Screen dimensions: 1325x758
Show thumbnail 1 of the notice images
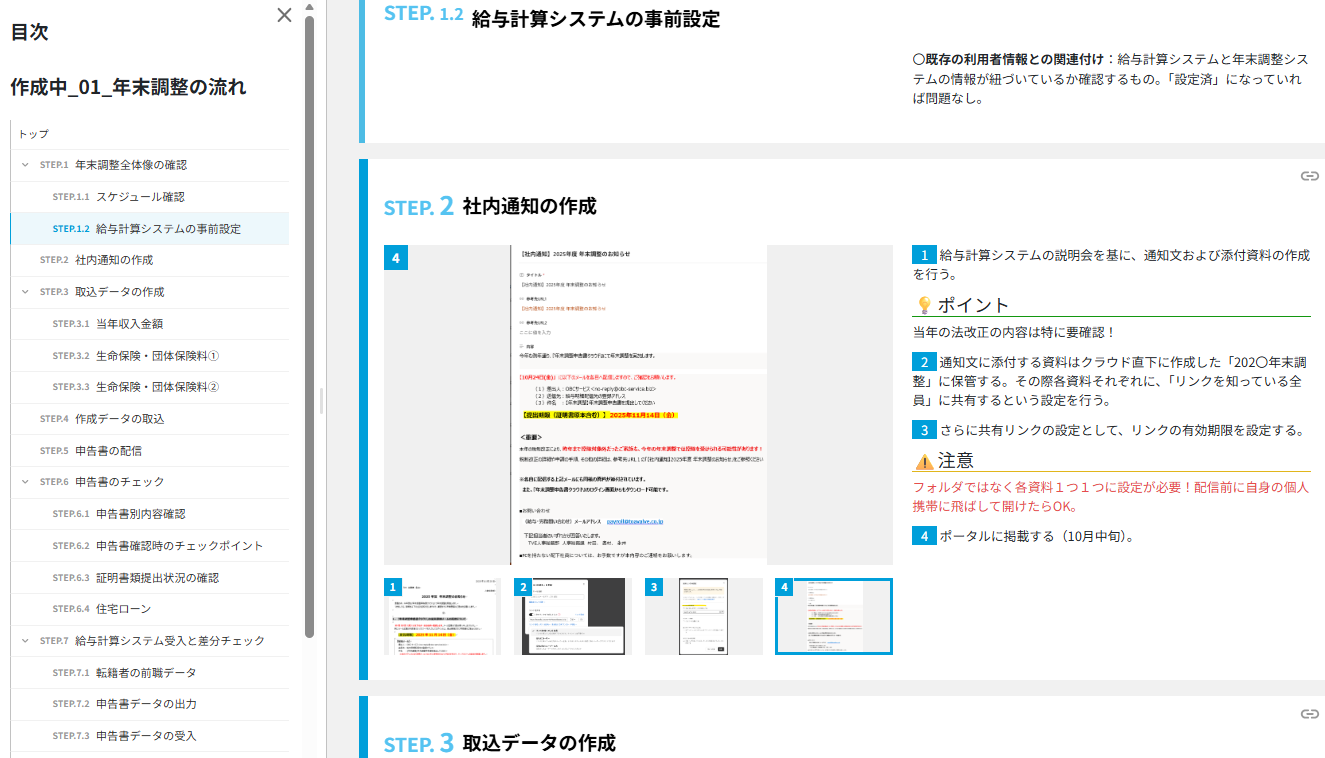pos(442,616)
